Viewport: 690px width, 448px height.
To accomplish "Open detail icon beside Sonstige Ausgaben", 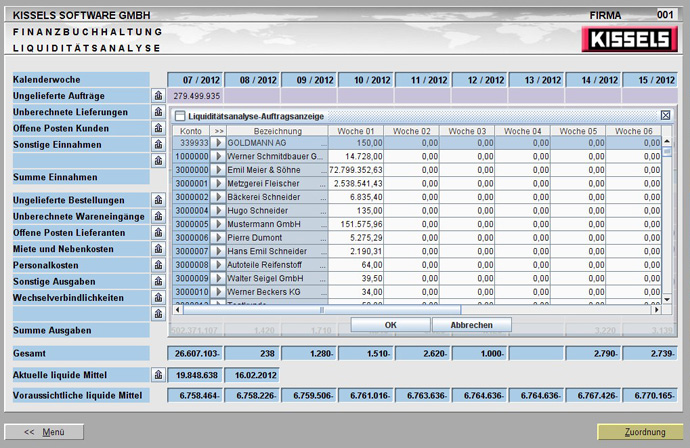I will [x=158, y=281].
